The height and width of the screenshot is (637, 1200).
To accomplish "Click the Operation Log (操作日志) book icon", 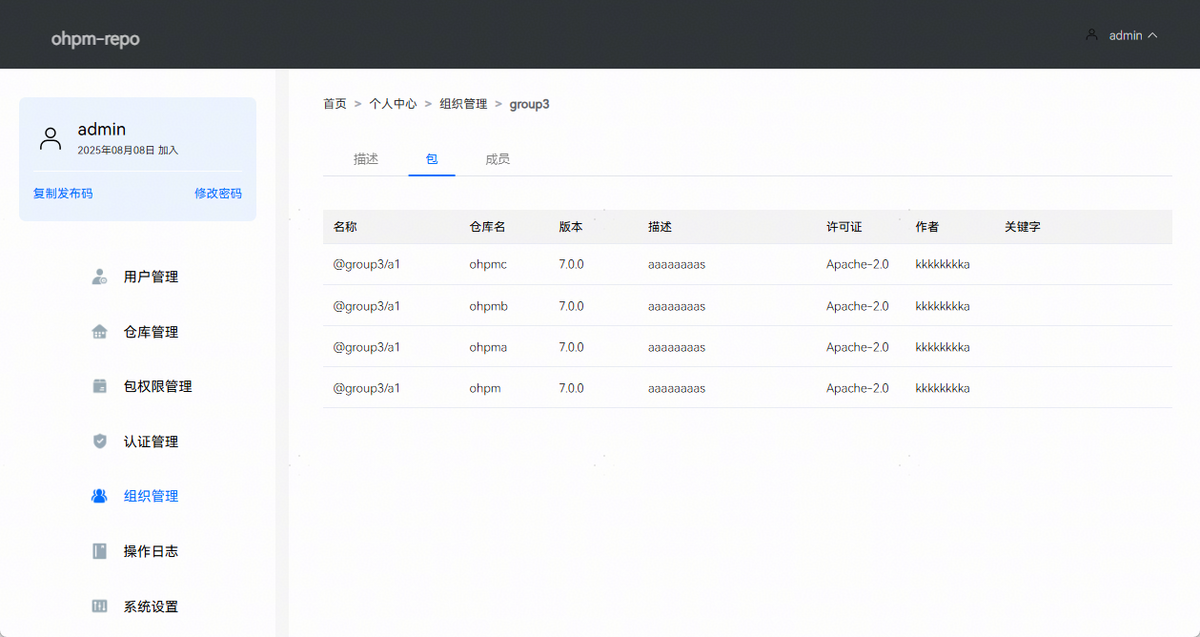I will click(99, 551).
